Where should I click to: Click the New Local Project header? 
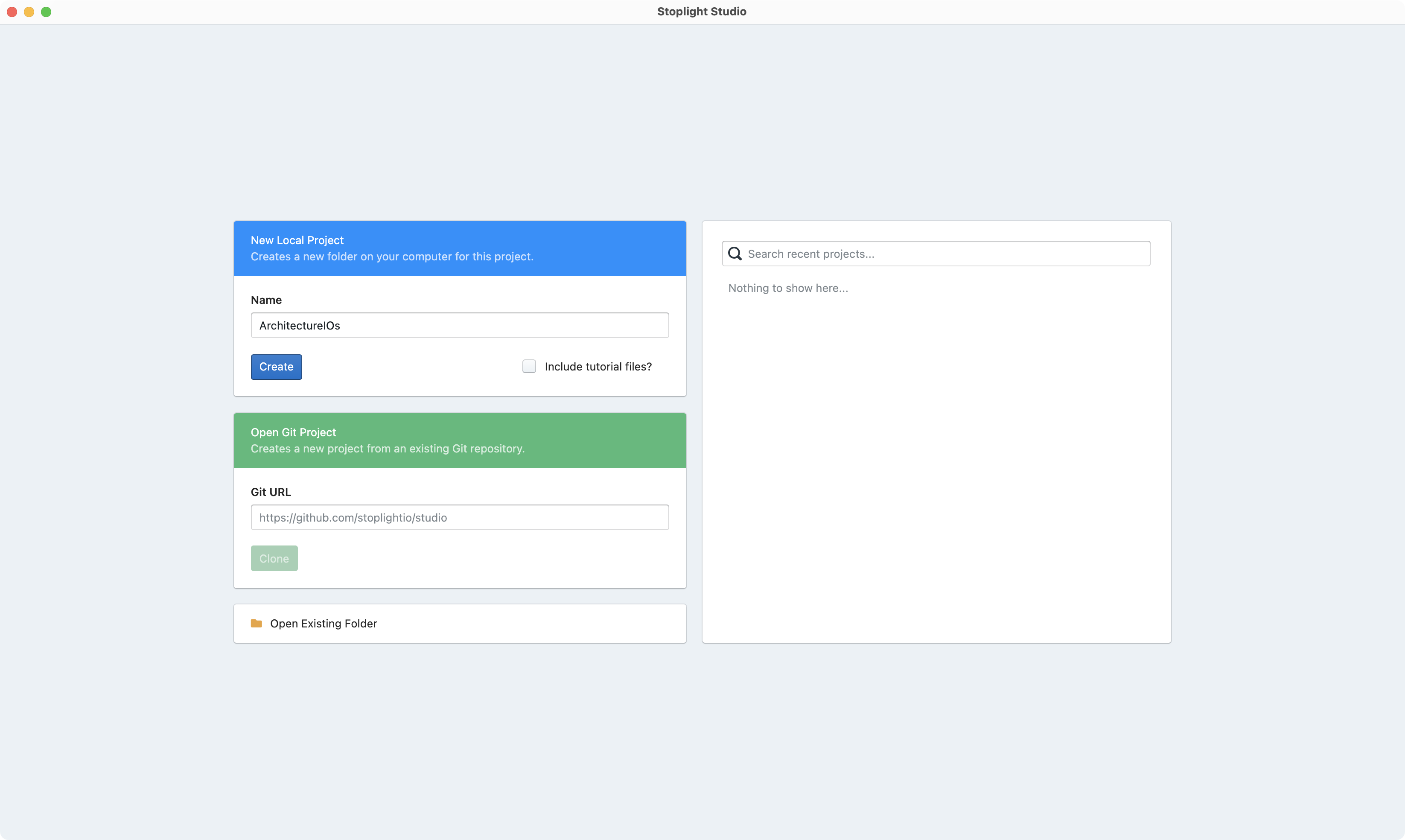tap(297, 240)
